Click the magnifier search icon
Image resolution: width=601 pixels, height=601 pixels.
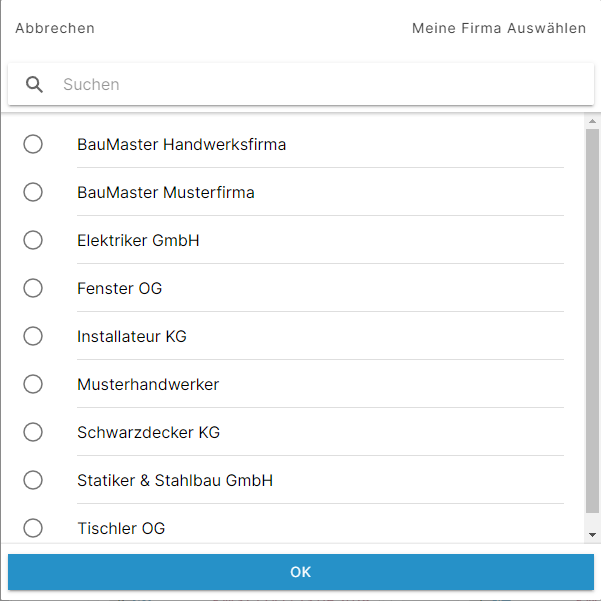pos(34,84)
